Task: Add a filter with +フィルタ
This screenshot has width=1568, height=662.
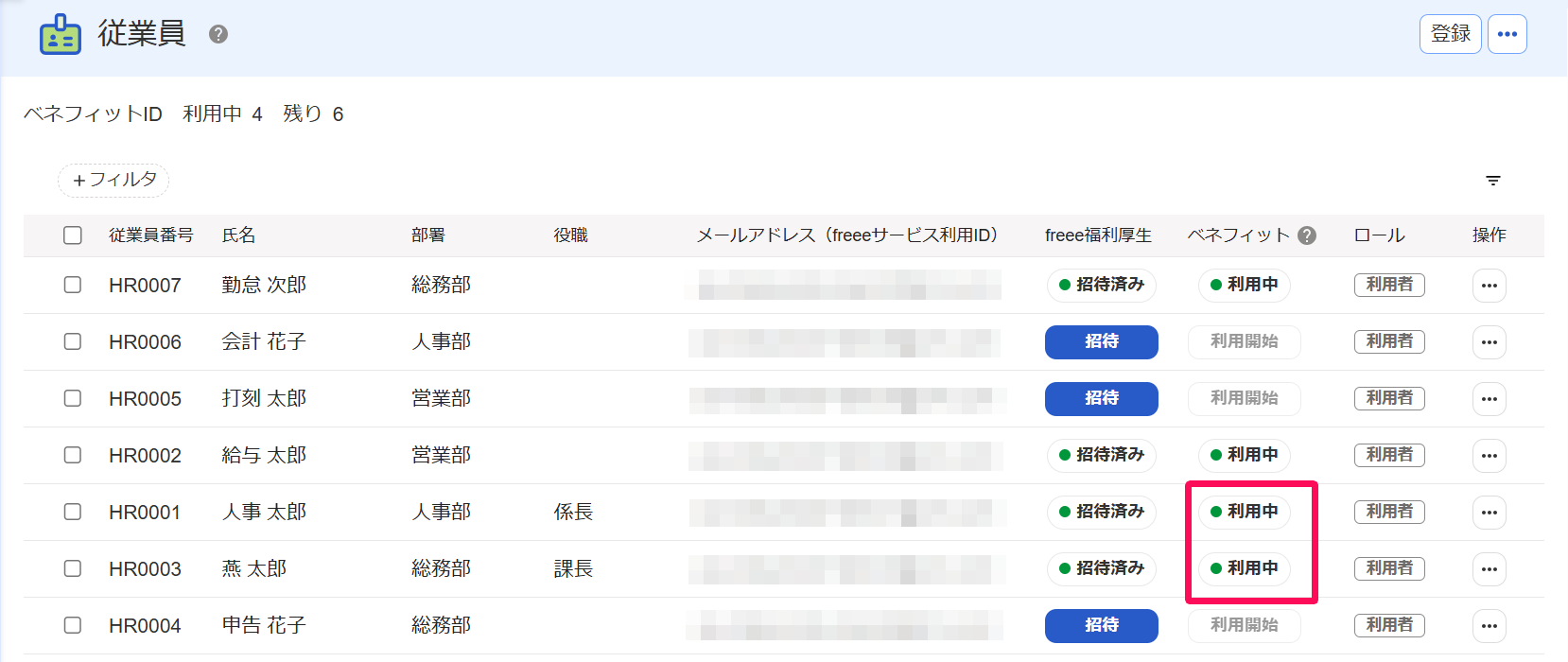Action: click(113, 180)
